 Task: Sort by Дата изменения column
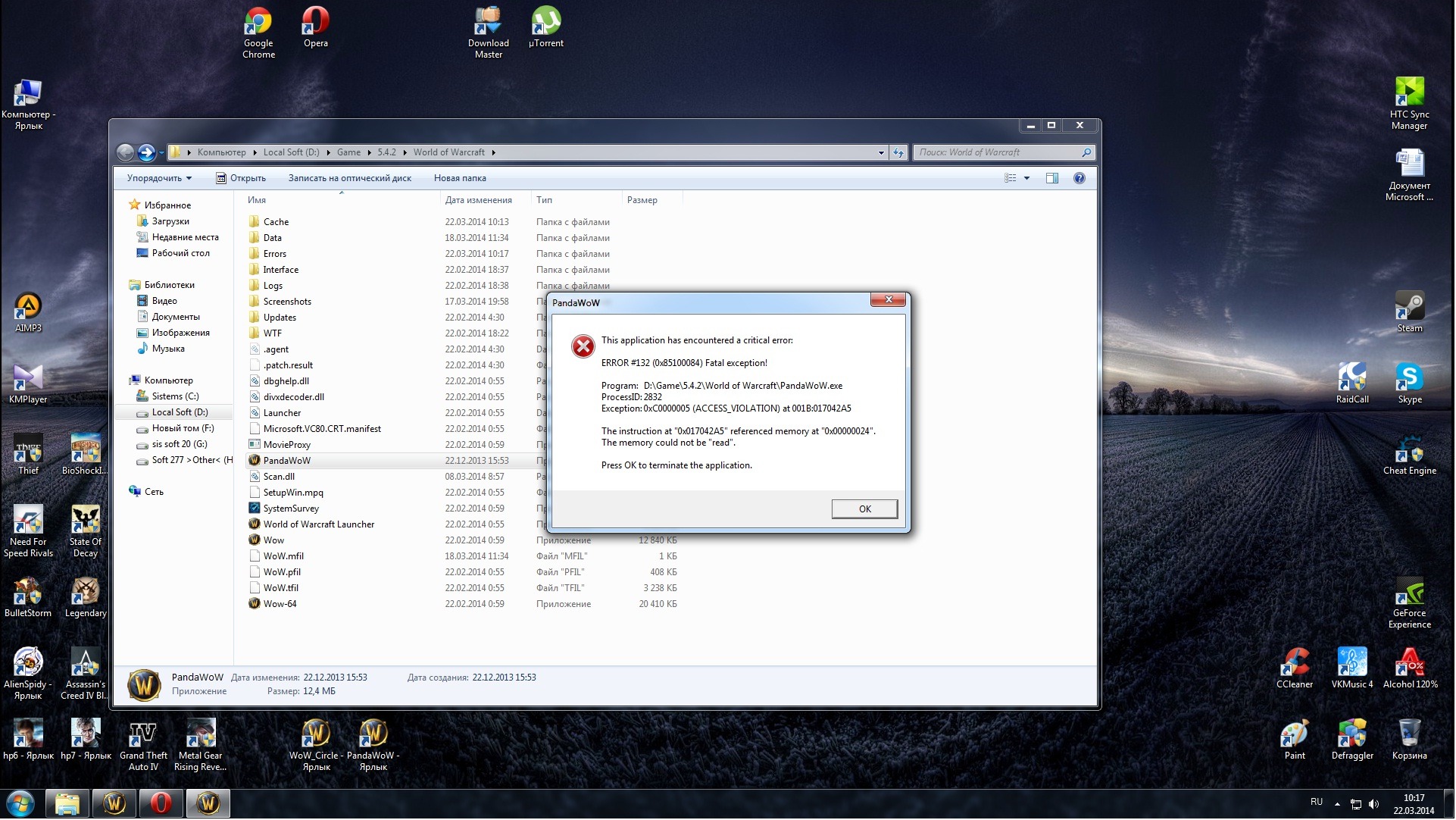point(478,200)
